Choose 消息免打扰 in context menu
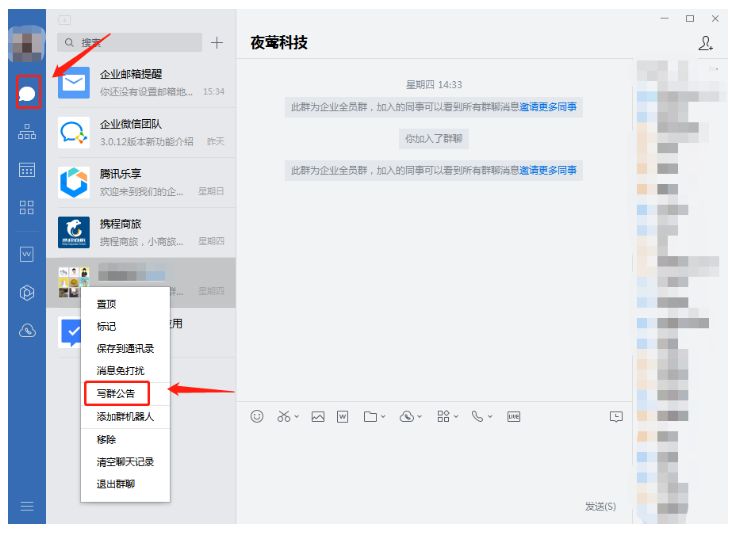This screenshot has width=741, height=533. pyautogui.click(x=125, y=370)
